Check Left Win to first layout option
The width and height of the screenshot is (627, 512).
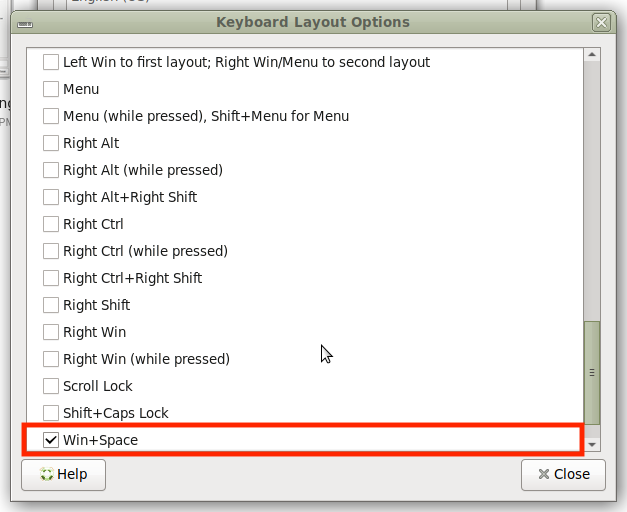pyautogui.click(x=51, y=62)
